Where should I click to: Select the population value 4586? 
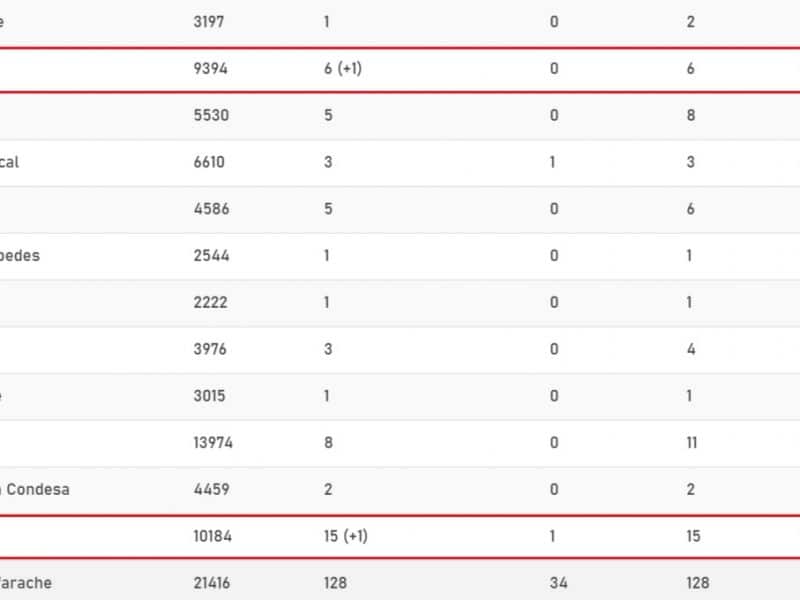pyautogui.click(x=211, y=209)
